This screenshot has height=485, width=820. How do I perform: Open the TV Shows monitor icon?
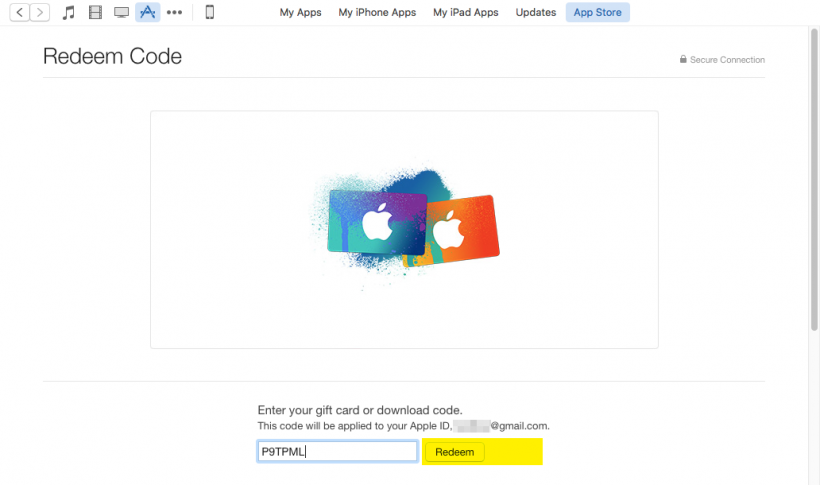(121, 13)
